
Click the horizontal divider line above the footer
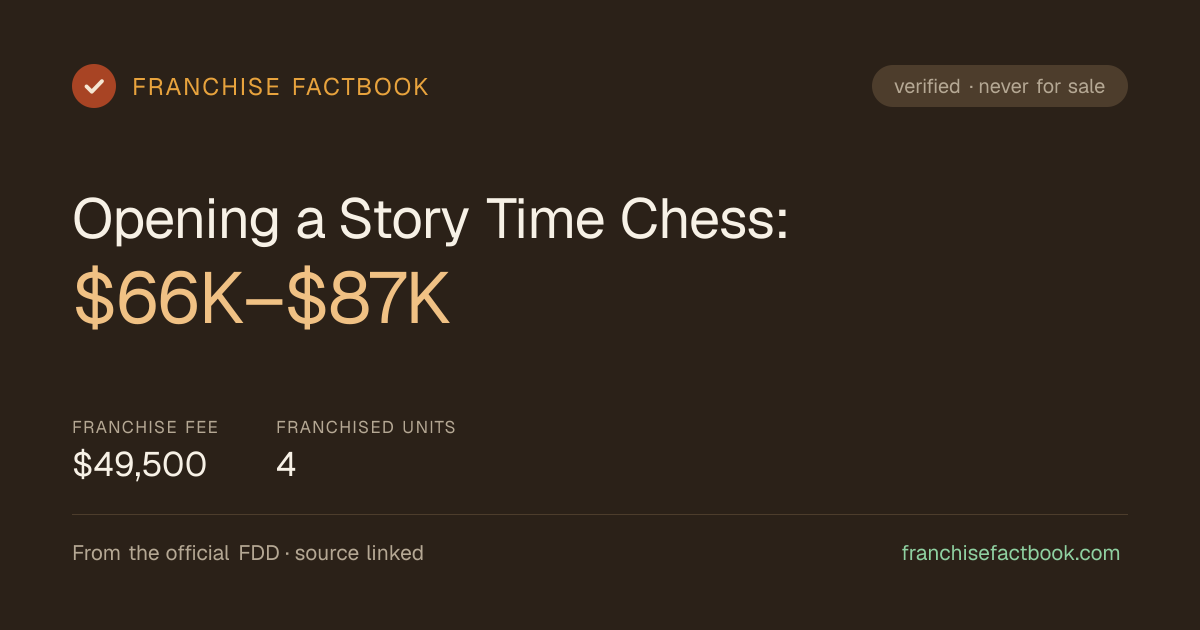[600, 514]
